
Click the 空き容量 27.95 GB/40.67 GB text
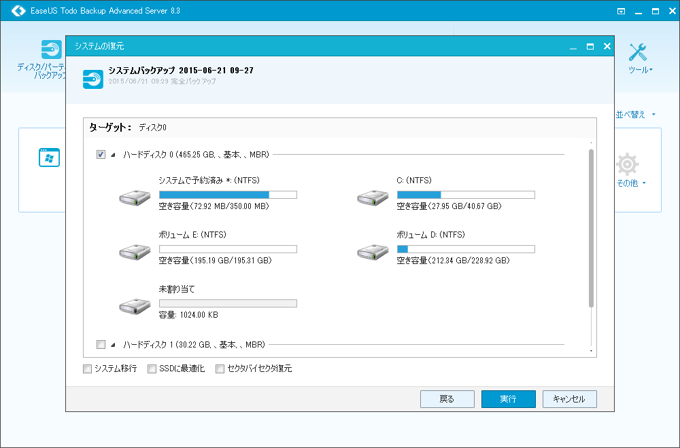pos(449,206)
